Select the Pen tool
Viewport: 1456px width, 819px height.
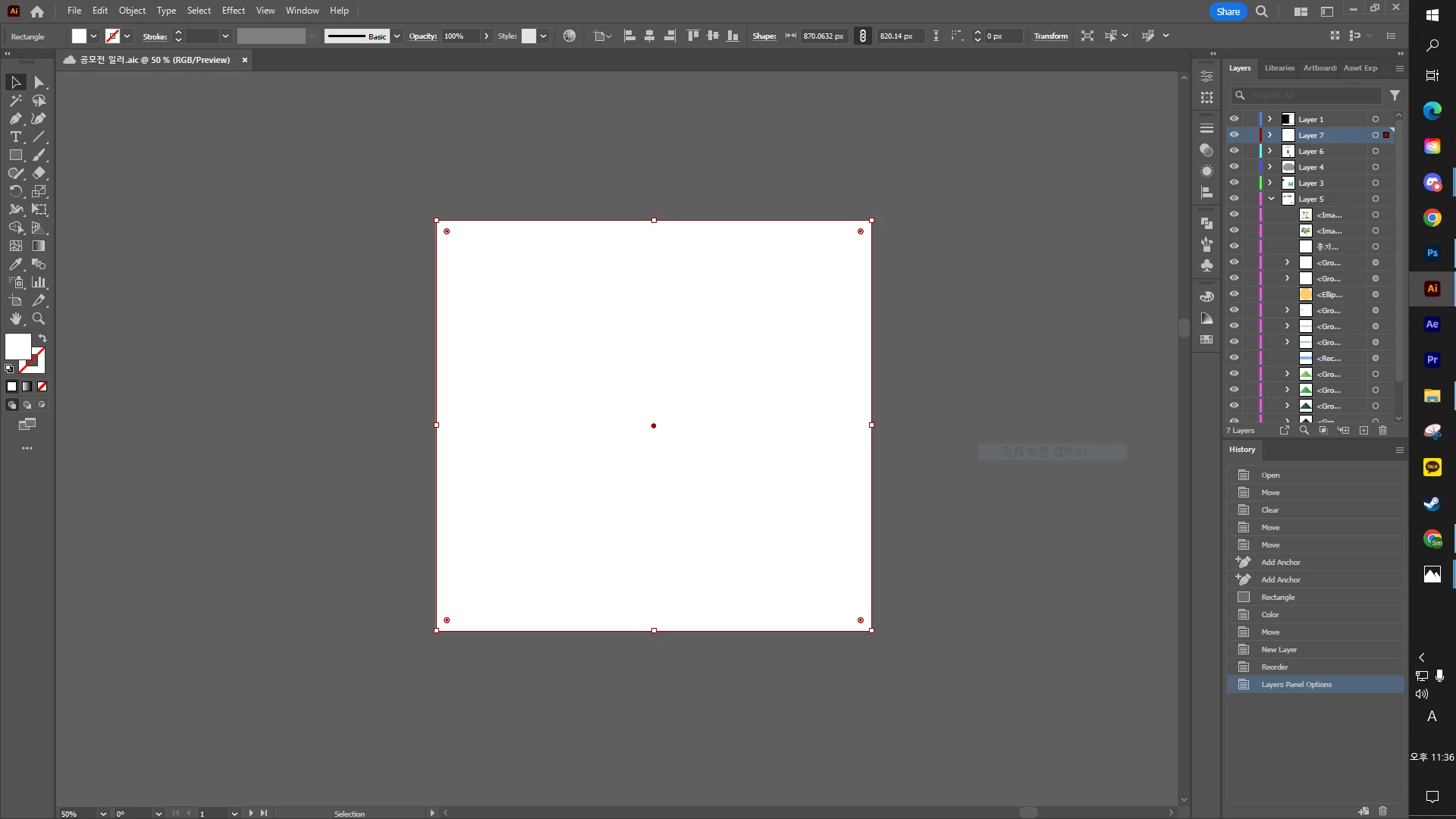click(x=15, y=118)
